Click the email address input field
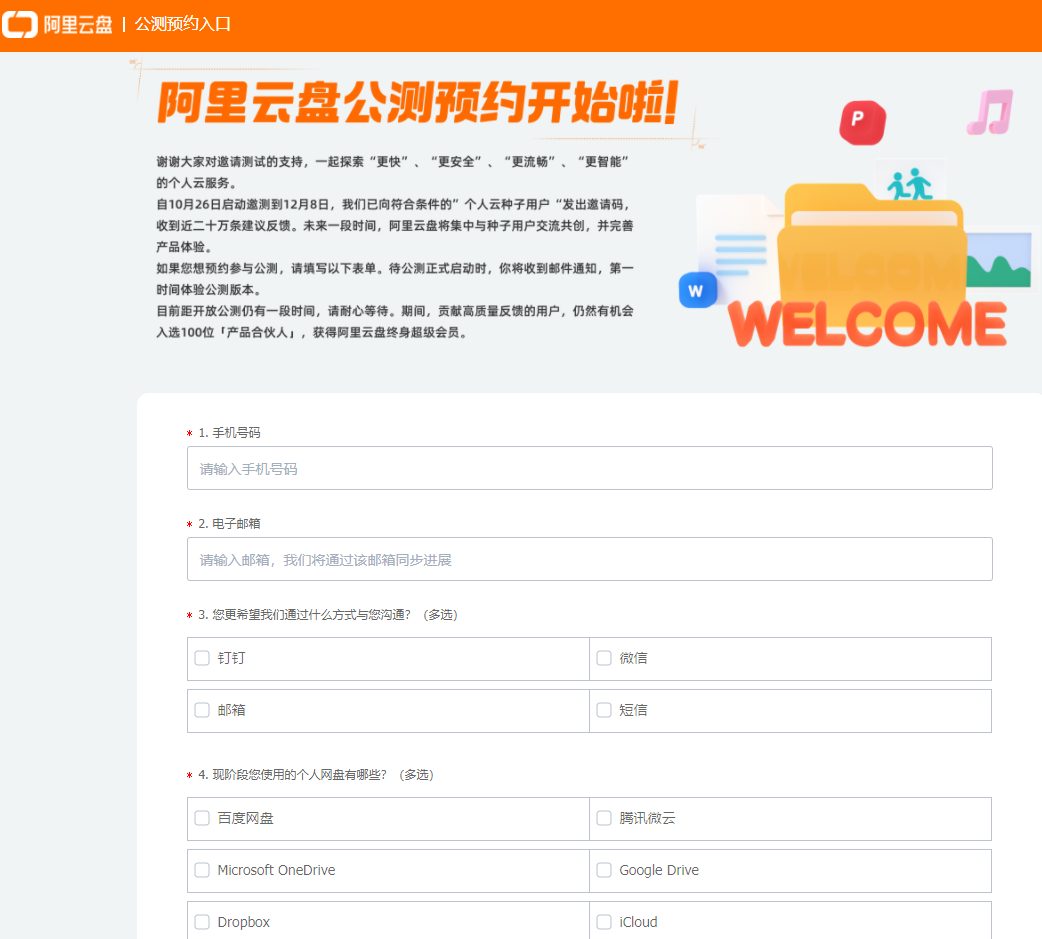1042x939 pixels. click(x=589, y=559)
